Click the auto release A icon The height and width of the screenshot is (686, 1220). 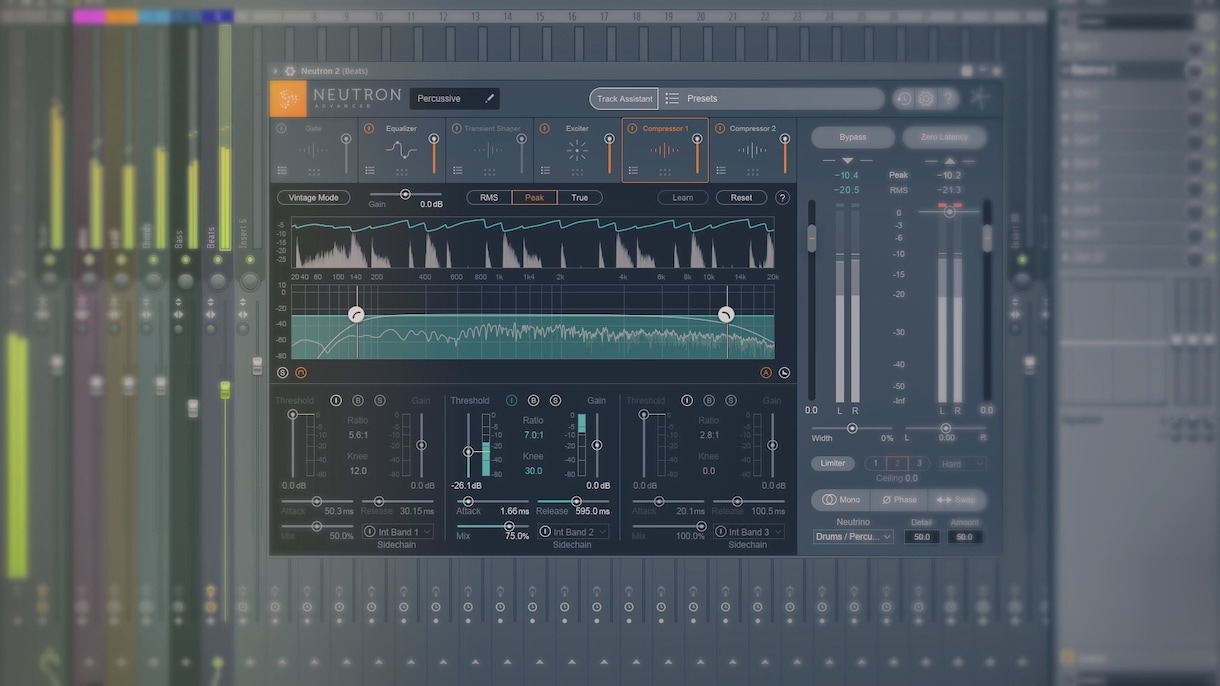[x=766, y=373]
